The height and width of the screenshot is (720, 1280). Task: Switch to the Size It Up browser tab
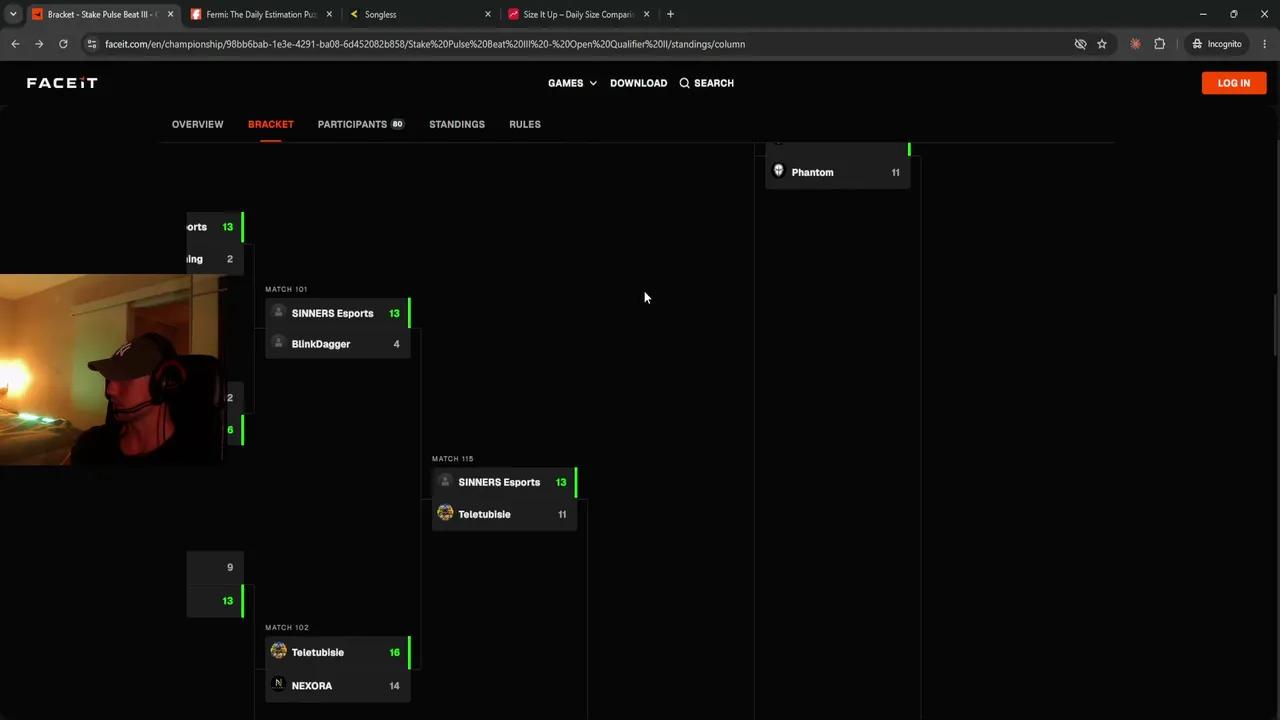[579, 14]
